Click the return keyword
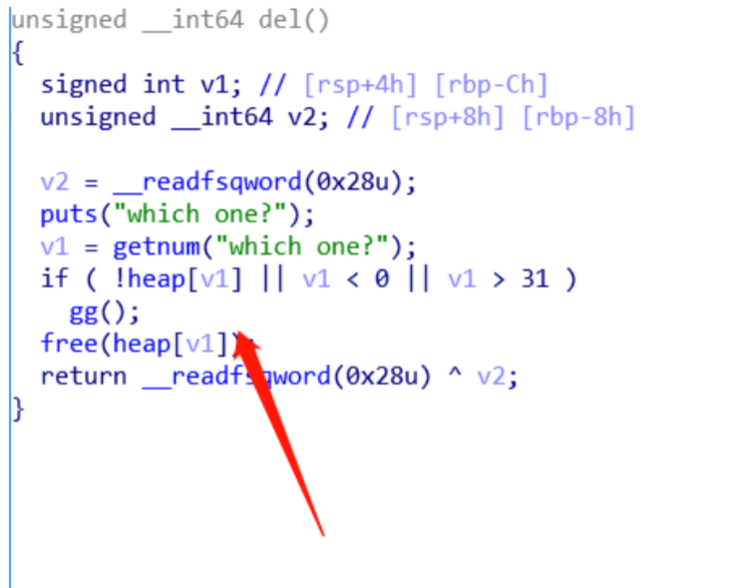Screen dimensions: 732x588 [x=84, y=376]
